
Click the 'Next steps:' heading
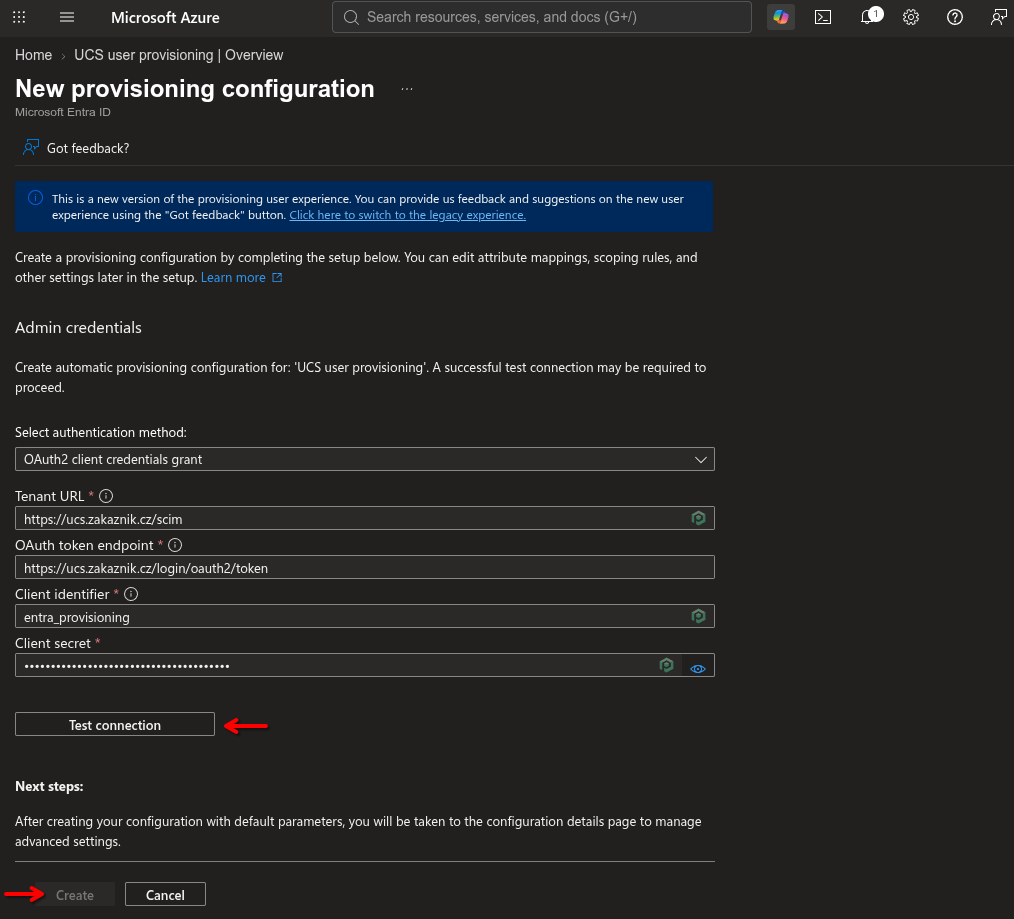(49, 786)
